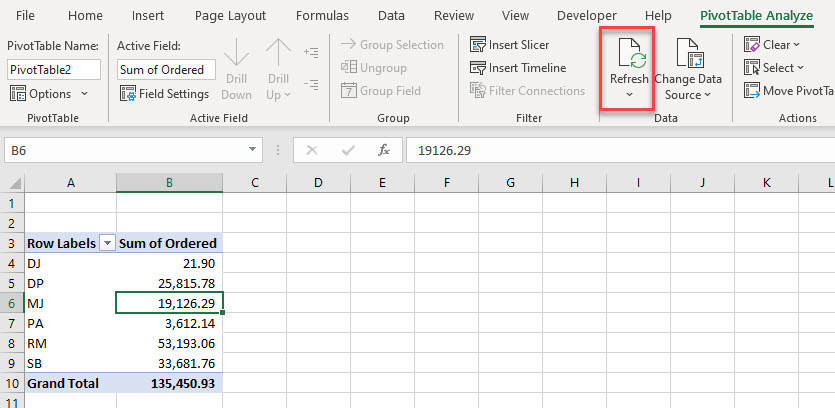Screen dimensions: 835x408
Task: Open the Select dropdown in Actions
Action: tap(799, 68)
